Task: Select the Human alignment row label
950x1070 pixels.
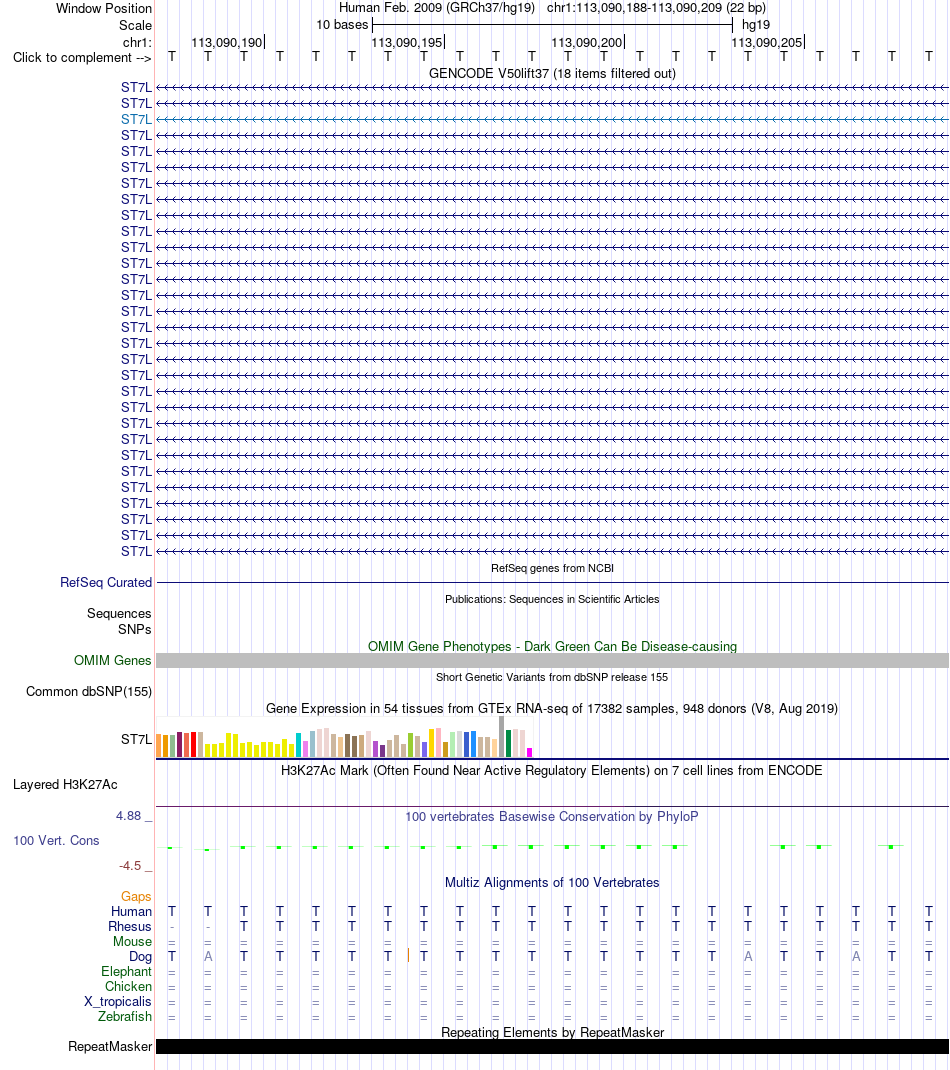Action: 132,912
